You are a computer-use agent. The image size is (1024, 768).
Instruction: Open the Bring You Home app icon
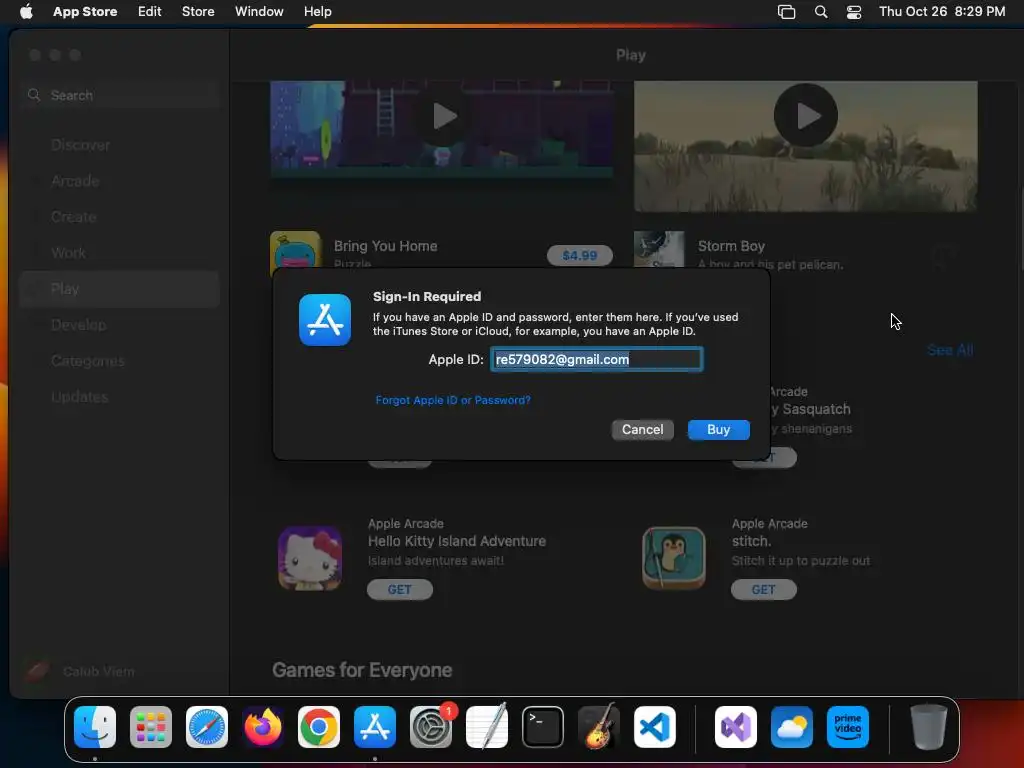296,249
